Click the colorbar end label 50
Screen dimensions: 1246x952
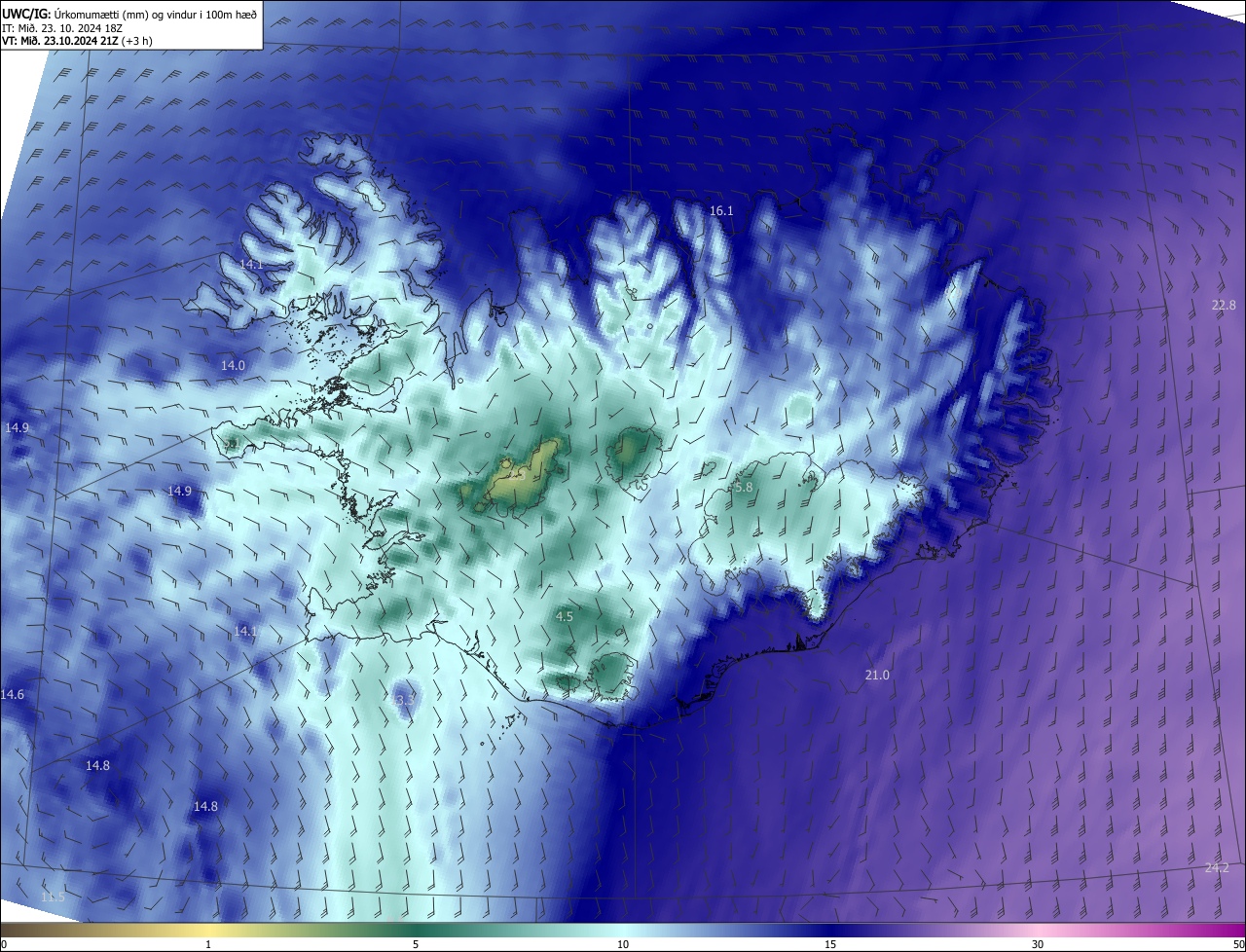1237,944
